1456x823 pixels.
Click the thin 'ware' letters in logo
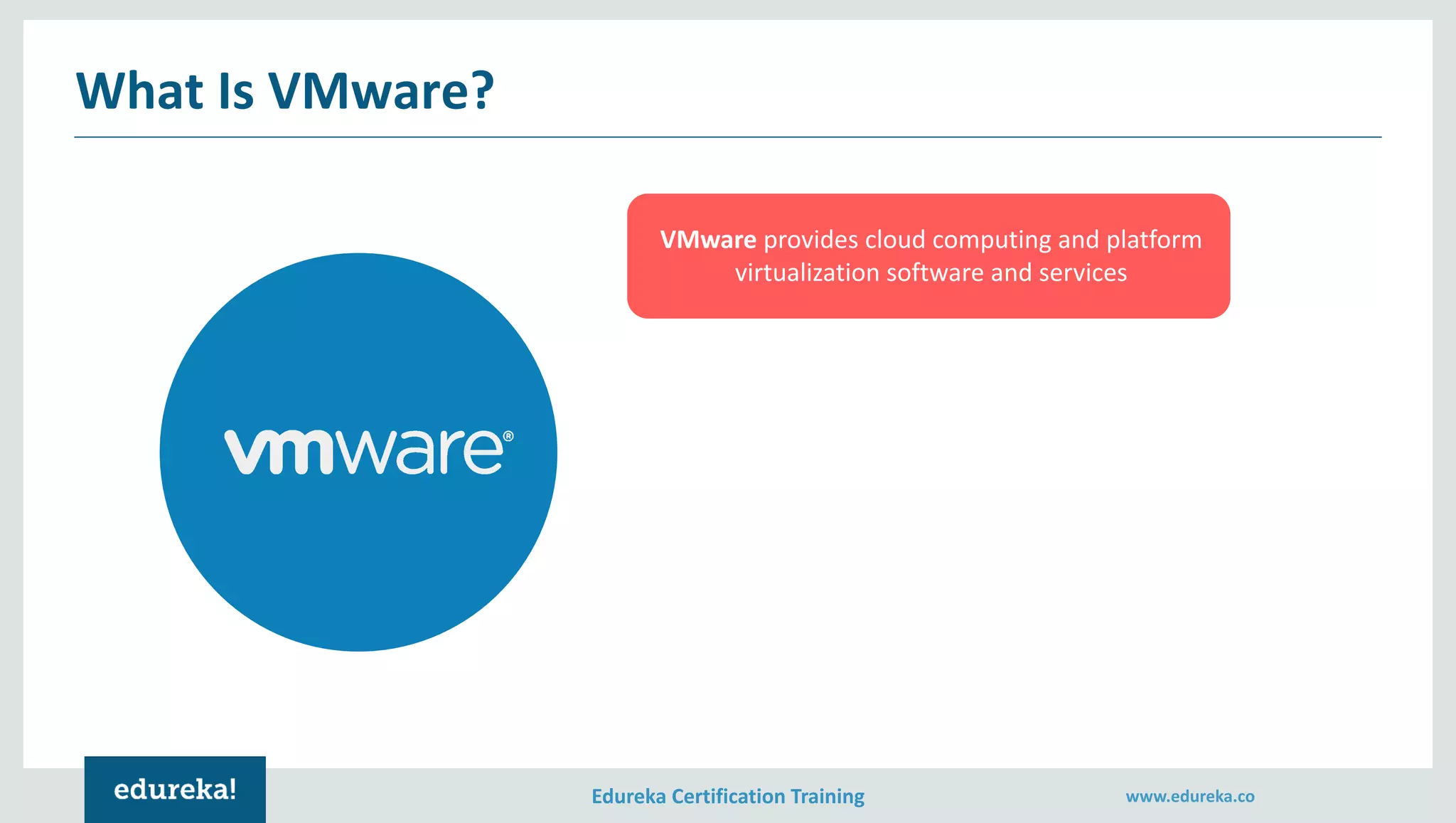tap(418, 452)
